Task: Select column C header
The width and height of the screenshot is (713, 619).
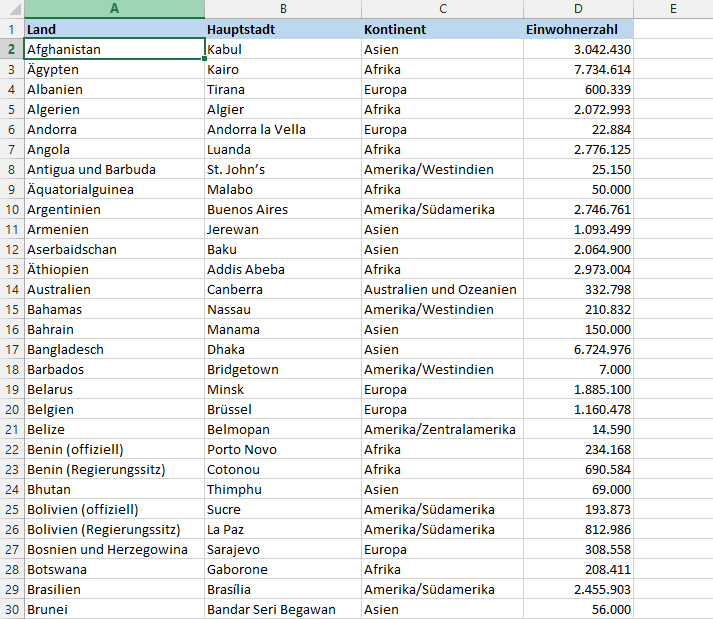Action: (x=442, y=9)
